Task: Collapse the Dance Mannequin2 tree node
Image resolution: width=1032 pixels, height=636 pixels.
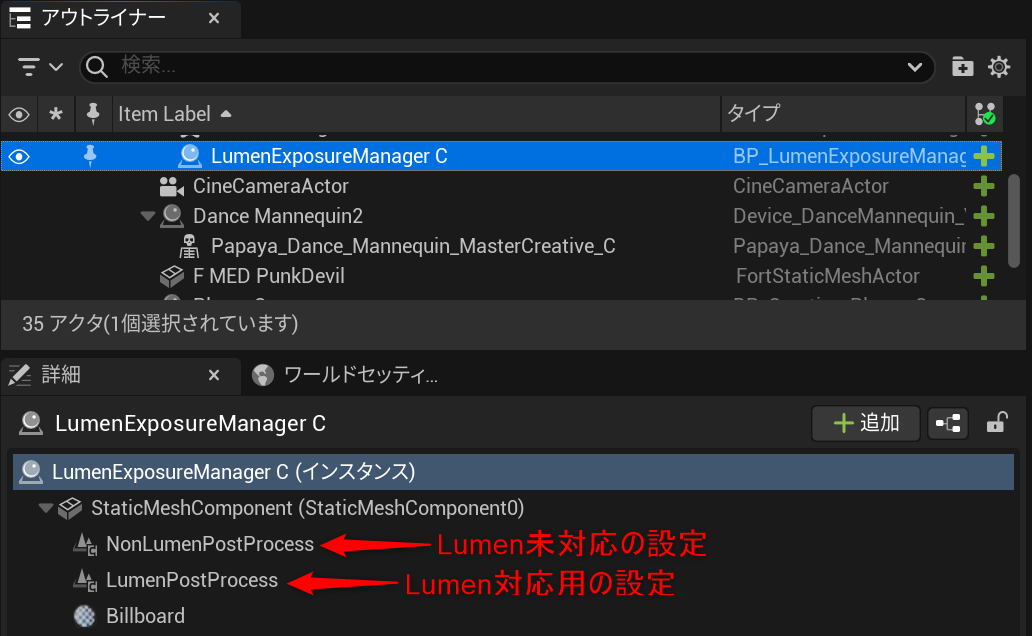Action: tap(147, 216)
